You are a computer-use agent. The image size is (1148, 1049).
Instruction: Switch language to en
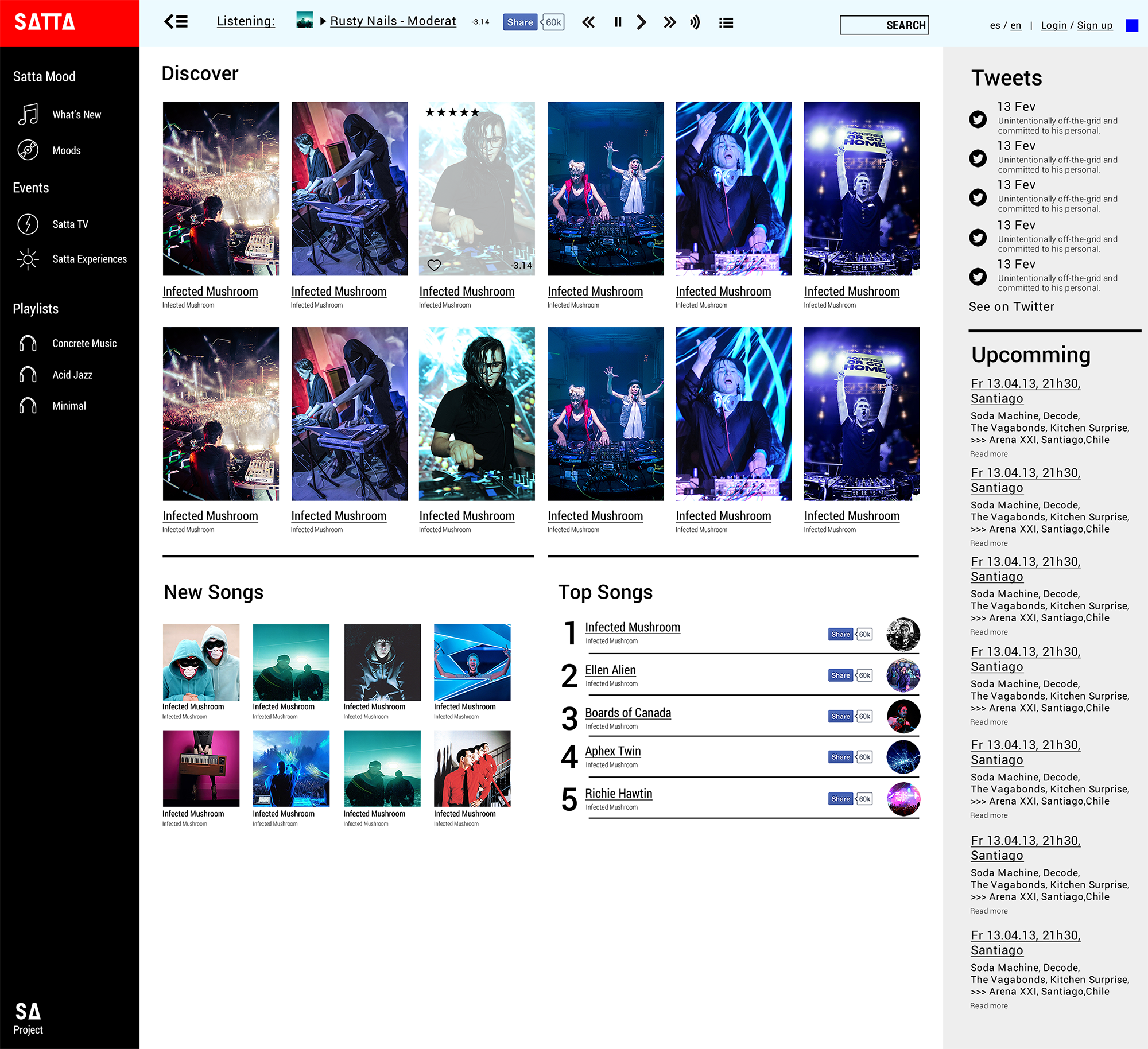(1016, 25)
